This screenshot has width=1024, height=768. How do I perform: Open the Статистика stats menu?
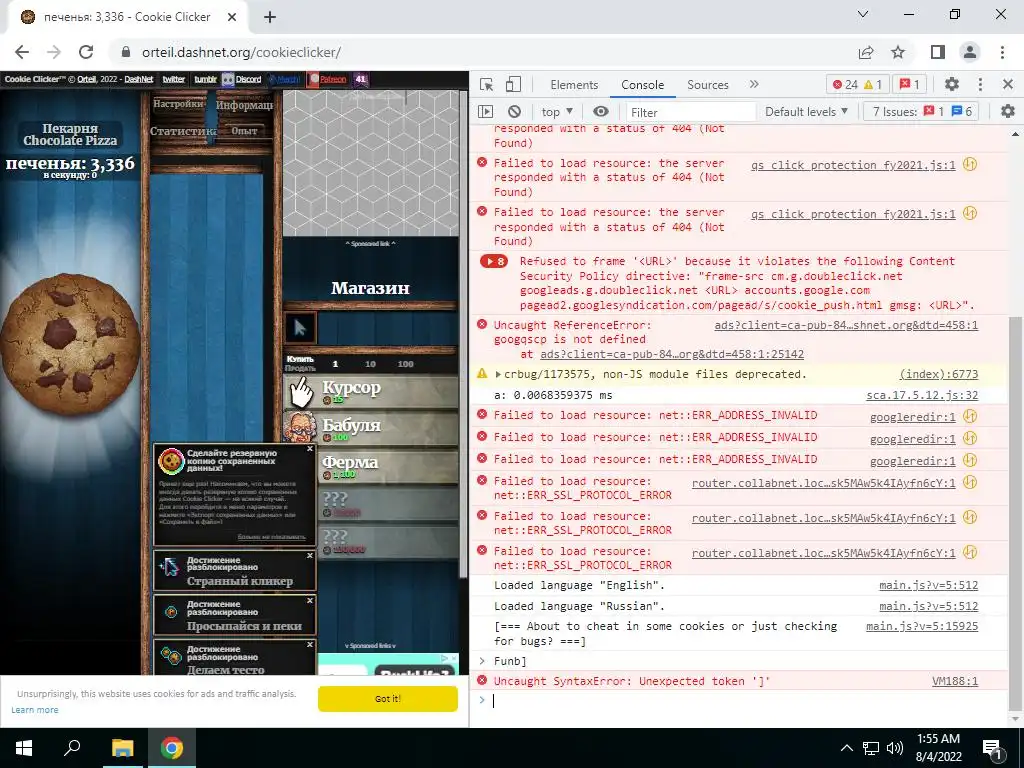point(183,131)
